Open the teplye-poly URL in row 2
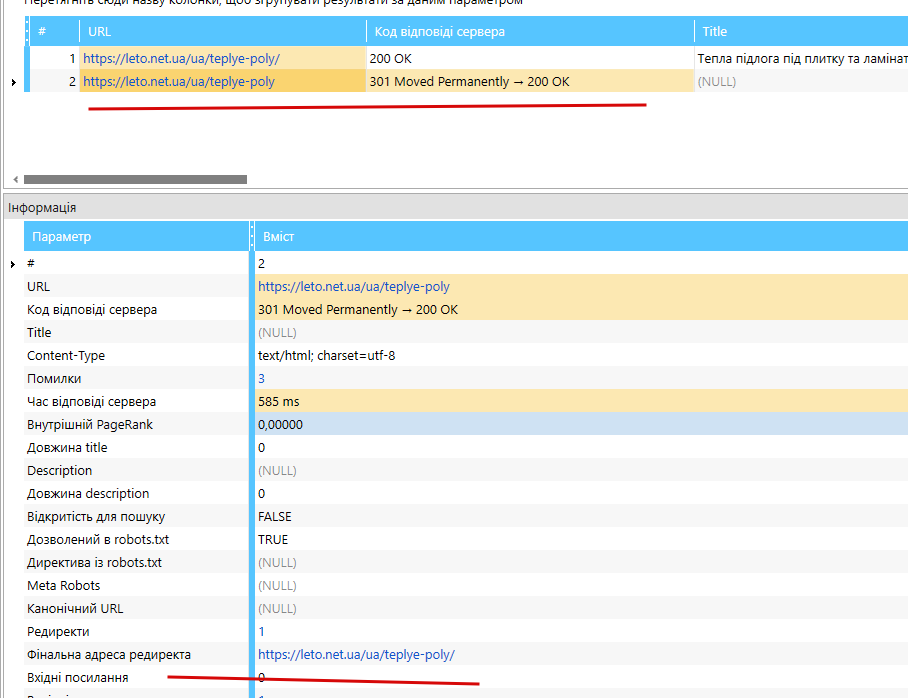The height and width of the screenshot is (698, 908). pos(178,82)
